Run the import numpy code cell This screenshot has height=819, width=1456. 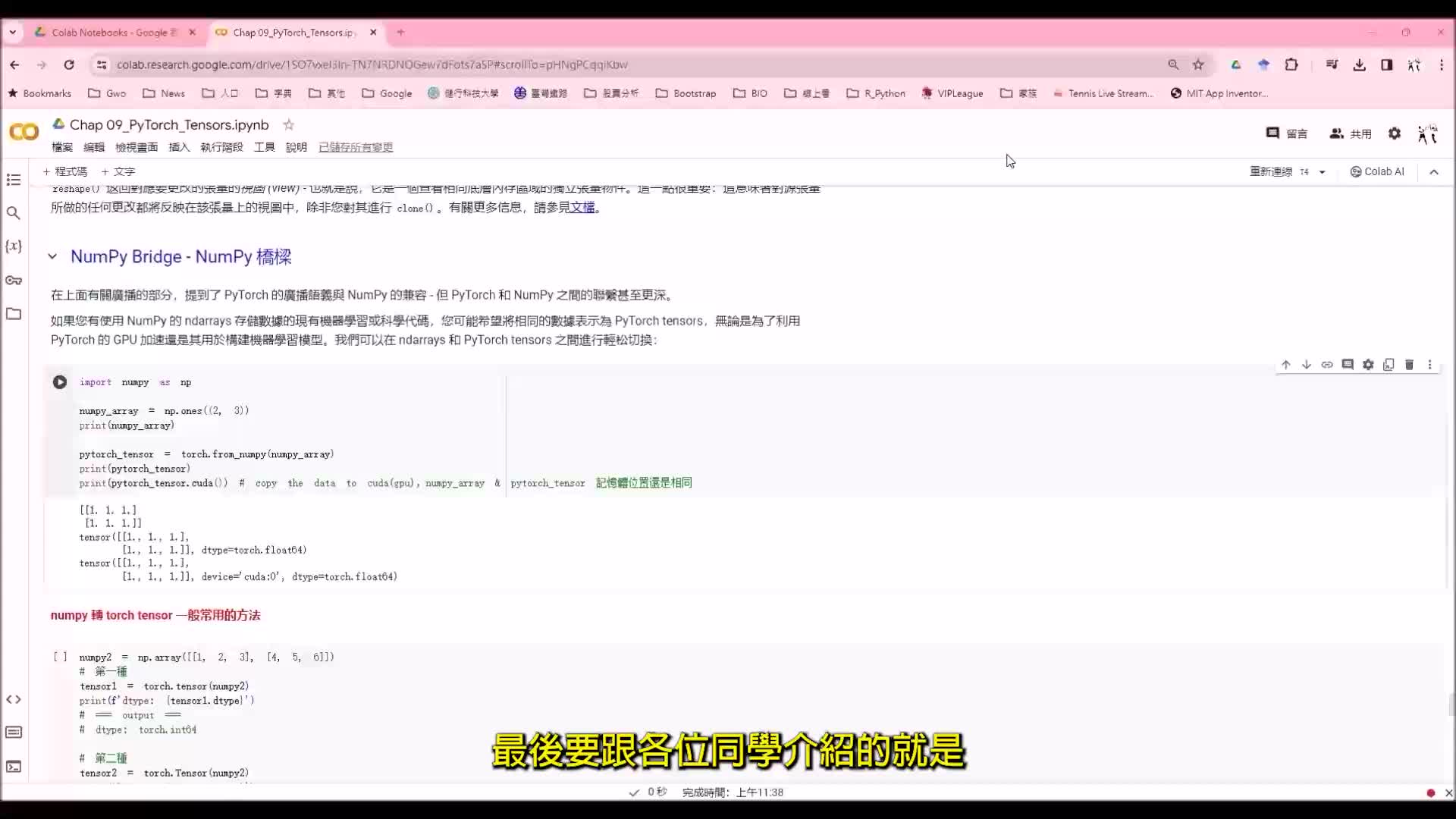60,382
